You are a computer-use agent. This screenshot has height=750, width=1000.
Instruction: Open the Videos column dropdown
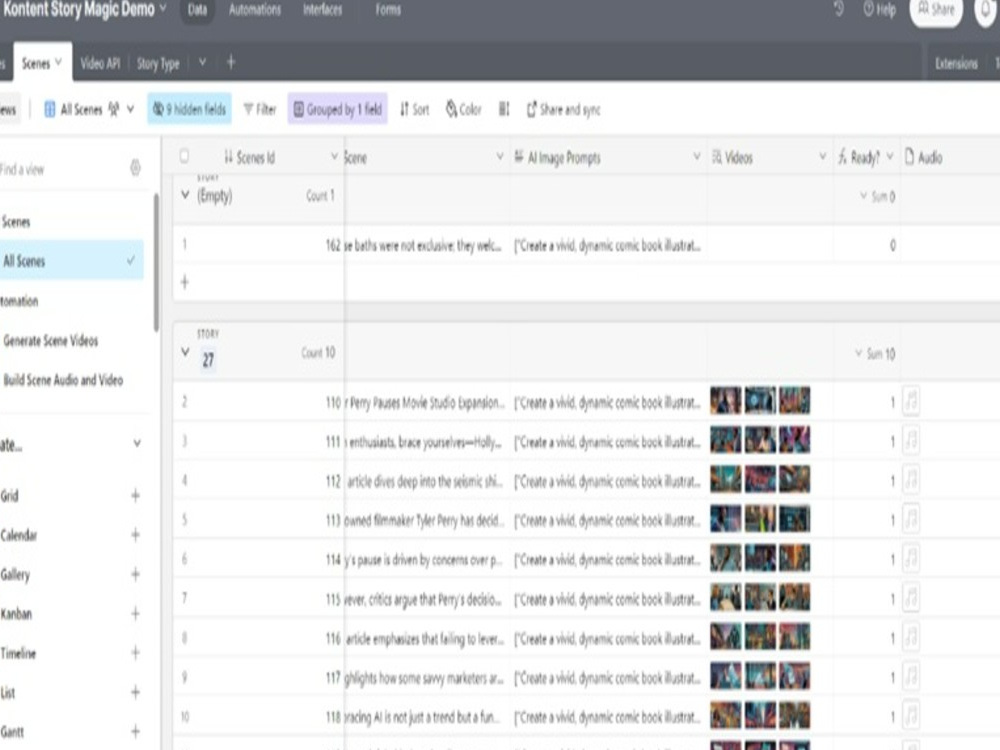click(822, 157)
